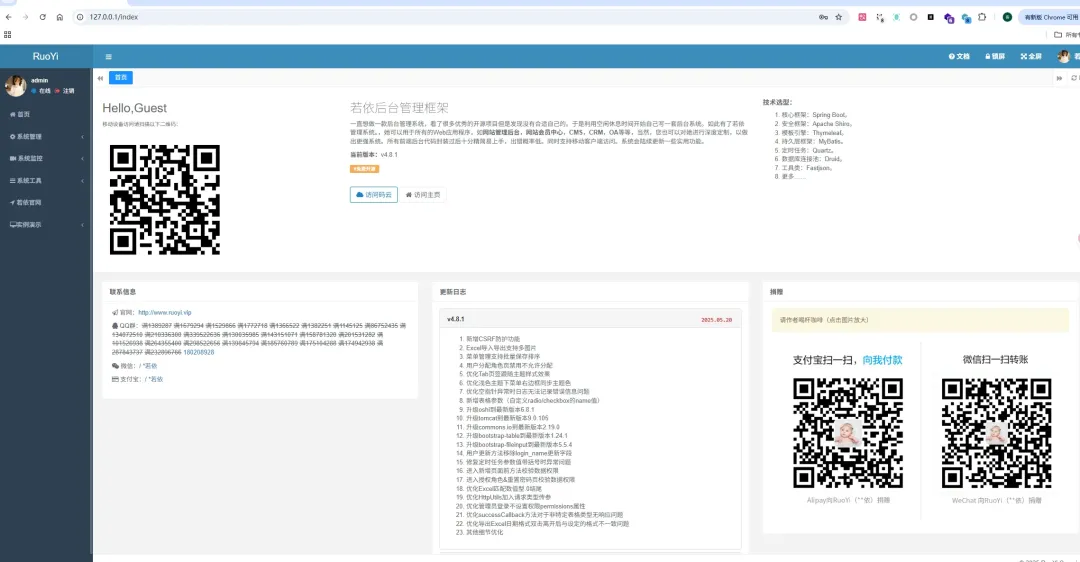Enter fullscreen via 全屏 in top bar
Screen dimensions: 1080x562
(1030, 56)
